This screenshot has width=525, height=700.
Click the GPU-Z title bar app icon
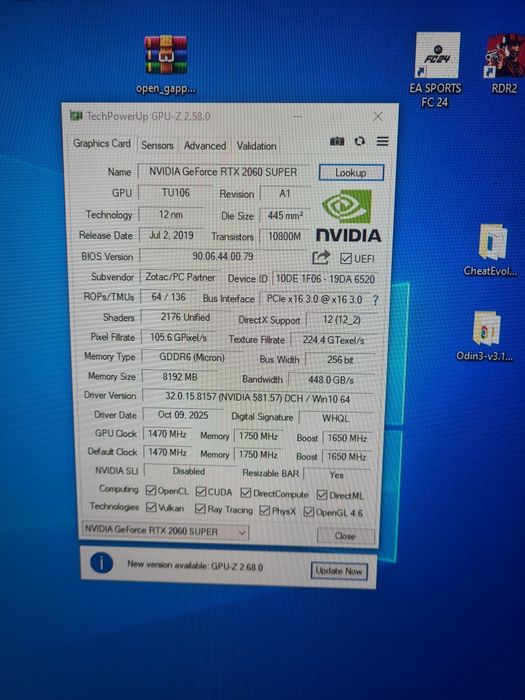click(76, 116)
